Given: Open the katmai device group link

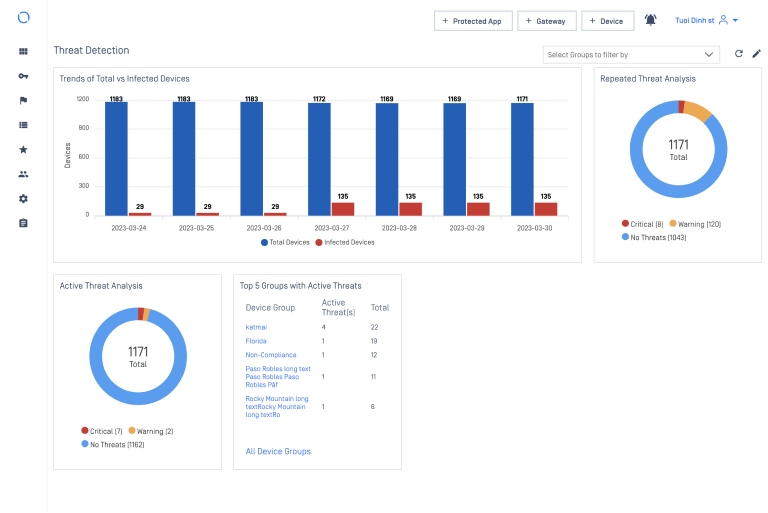Looking at the screenshot, I should point(257,327).
